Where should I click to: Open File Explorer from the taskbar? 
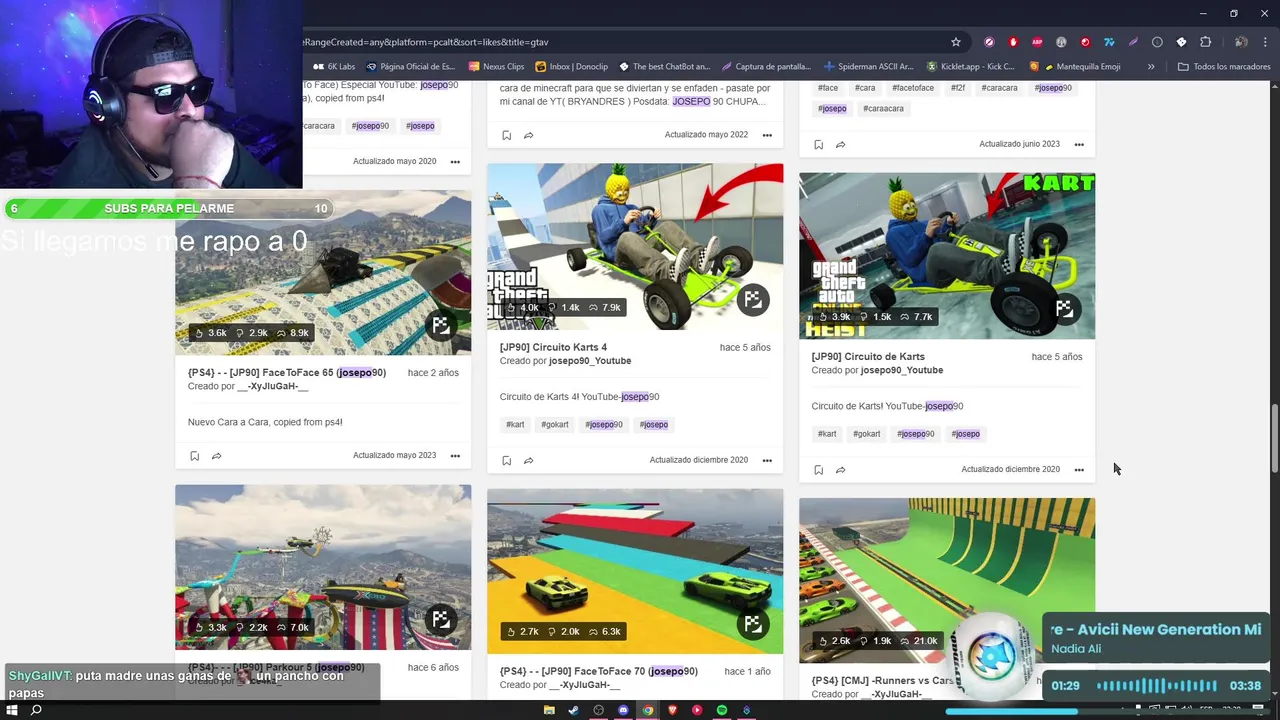point(549,710)
